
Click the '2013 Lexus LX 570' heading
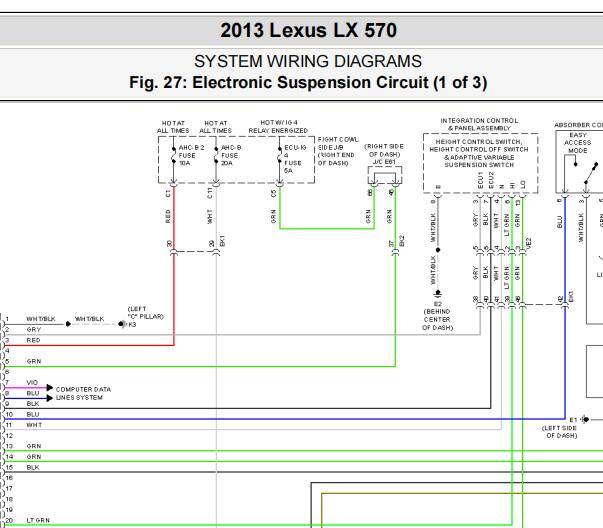pos(308,30)
